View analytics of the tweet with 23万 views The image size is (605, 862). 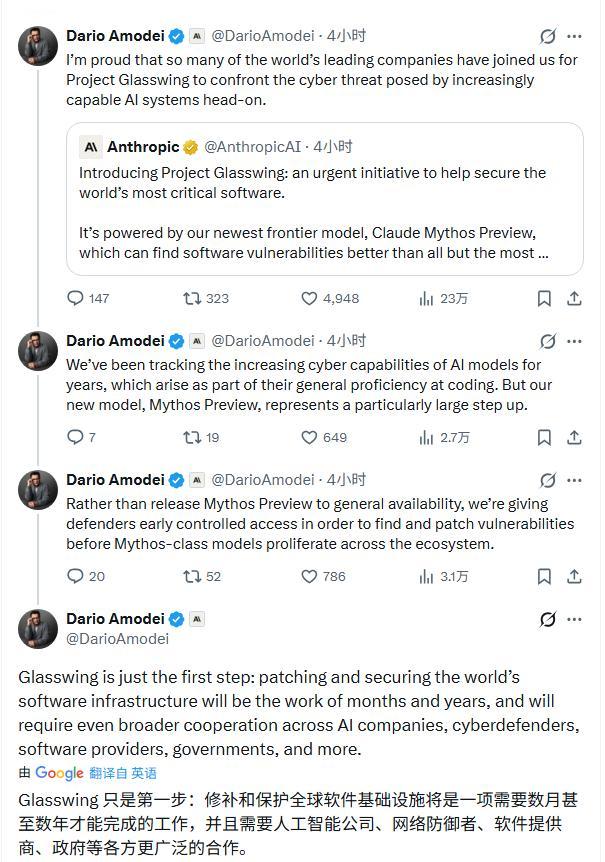[x=426, y=298]
